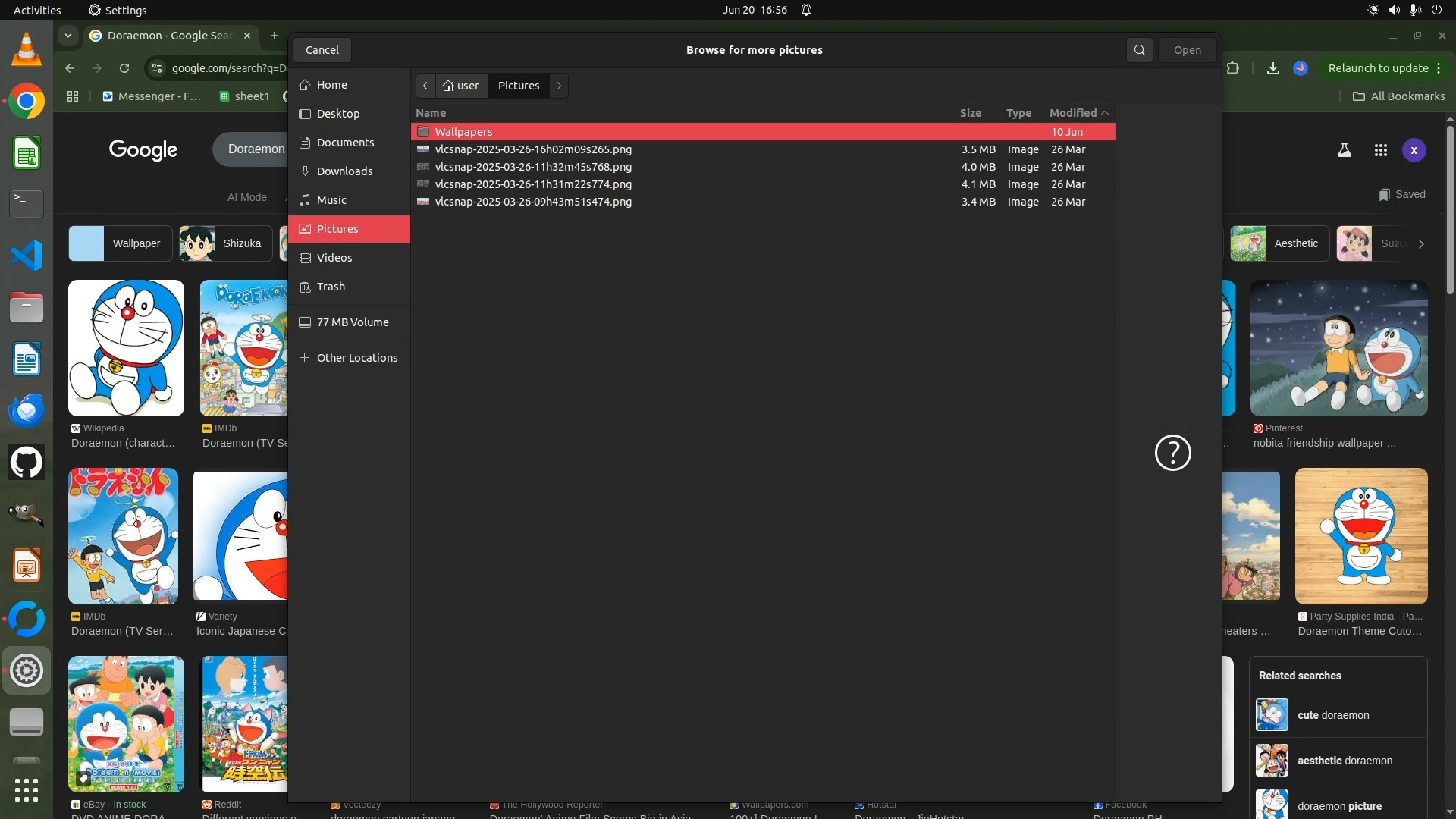
Task: Open the Trash location in sidebar
Action: 331,287
